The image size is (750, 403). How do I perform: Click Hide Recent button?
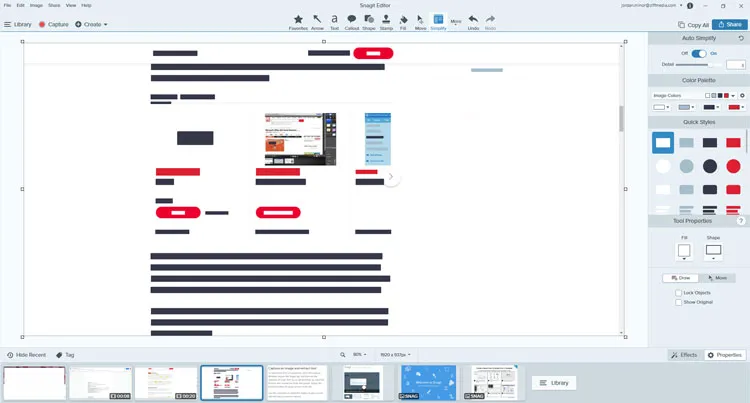pyautogui.click(x=27, y=355)
